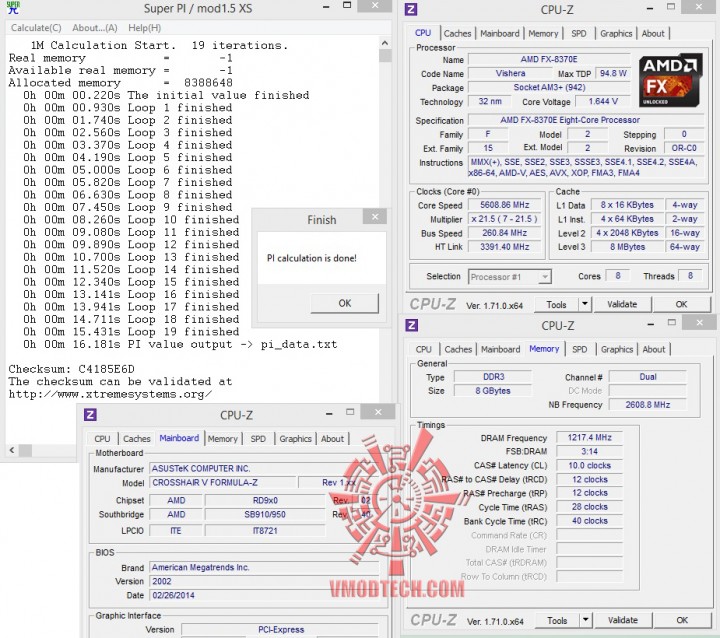Click the DRAM Frequency 1217.4 MHz value
This screenshot has height=638, width=720.
point(589,438)
